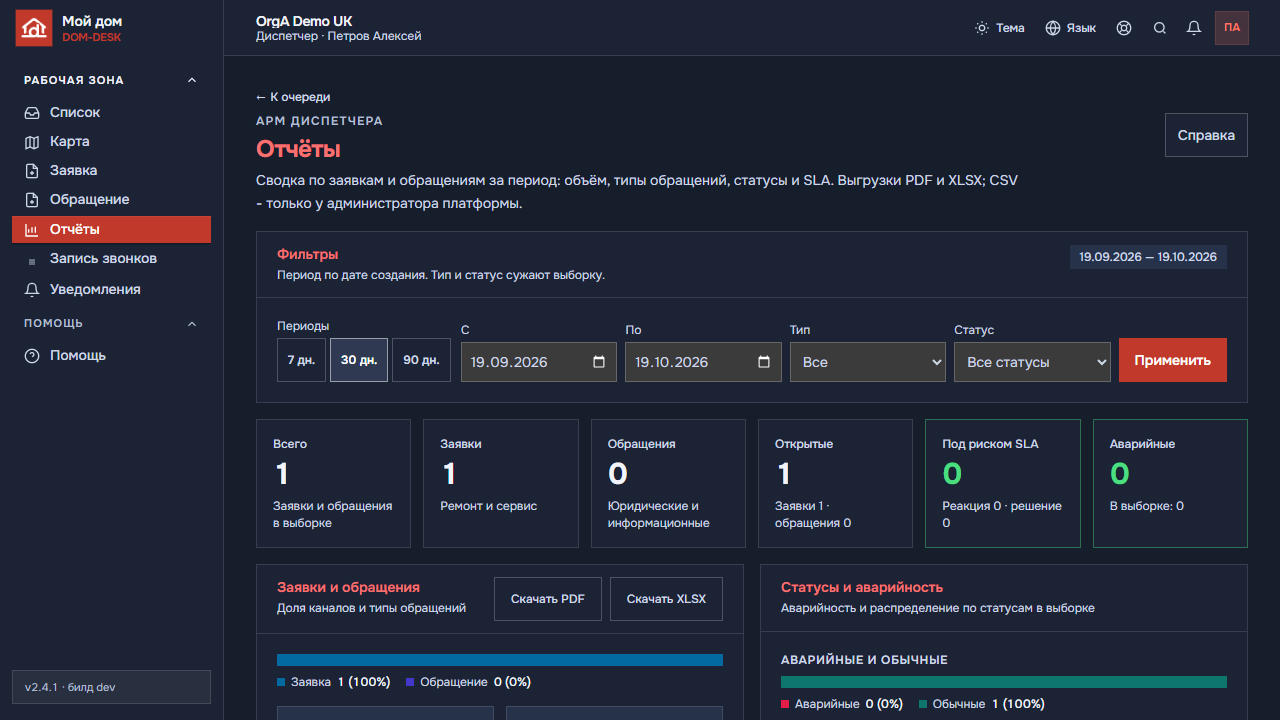Collapse the РАБОЧАЯ ЗОНА section
The height and width of the screenshot is (720, 1280).
pos(192,80)
